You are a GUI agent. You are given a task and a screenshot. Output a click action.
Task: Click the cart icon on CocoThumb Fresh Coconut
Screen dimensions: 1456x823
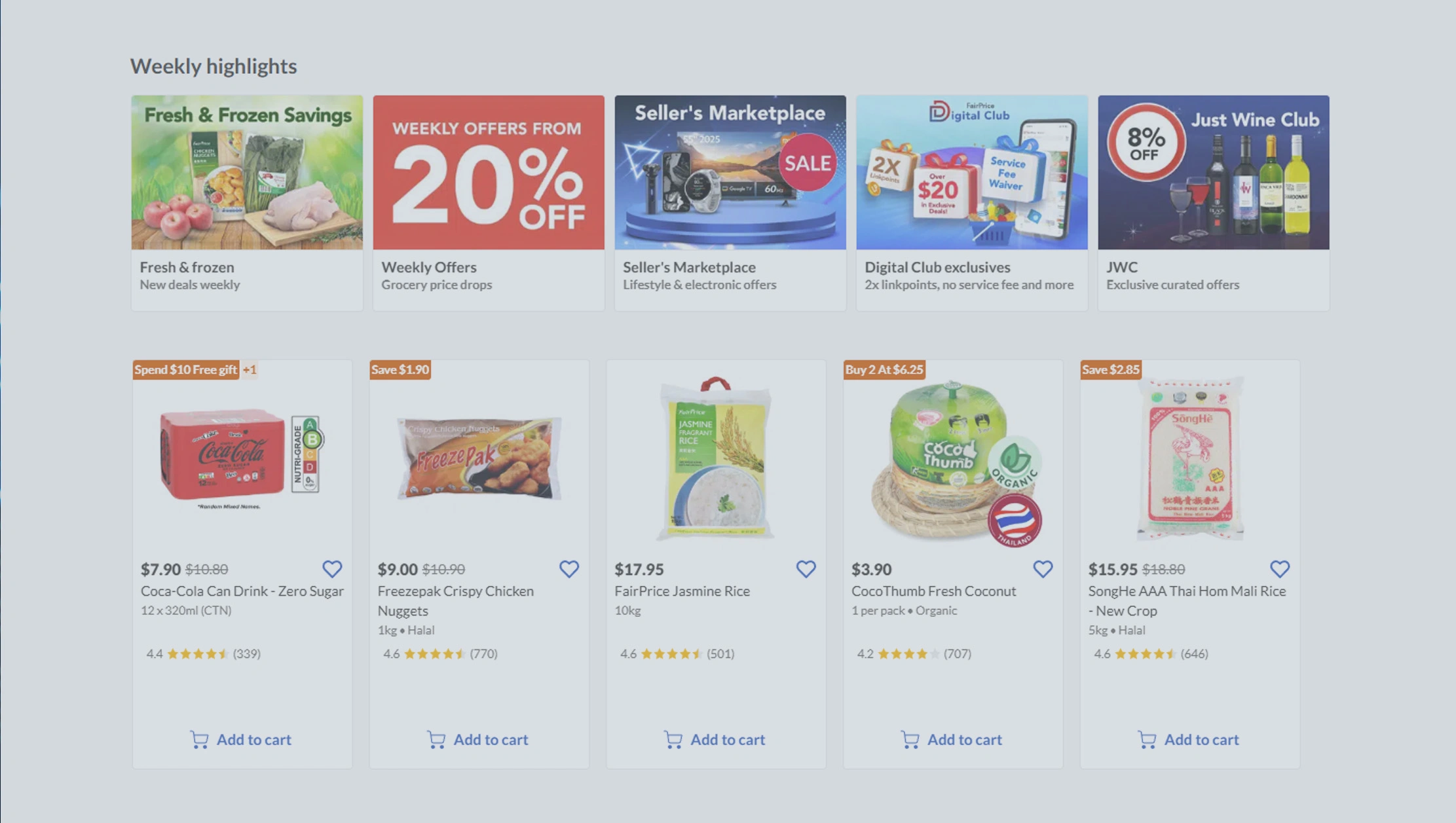tap(909, 739)
